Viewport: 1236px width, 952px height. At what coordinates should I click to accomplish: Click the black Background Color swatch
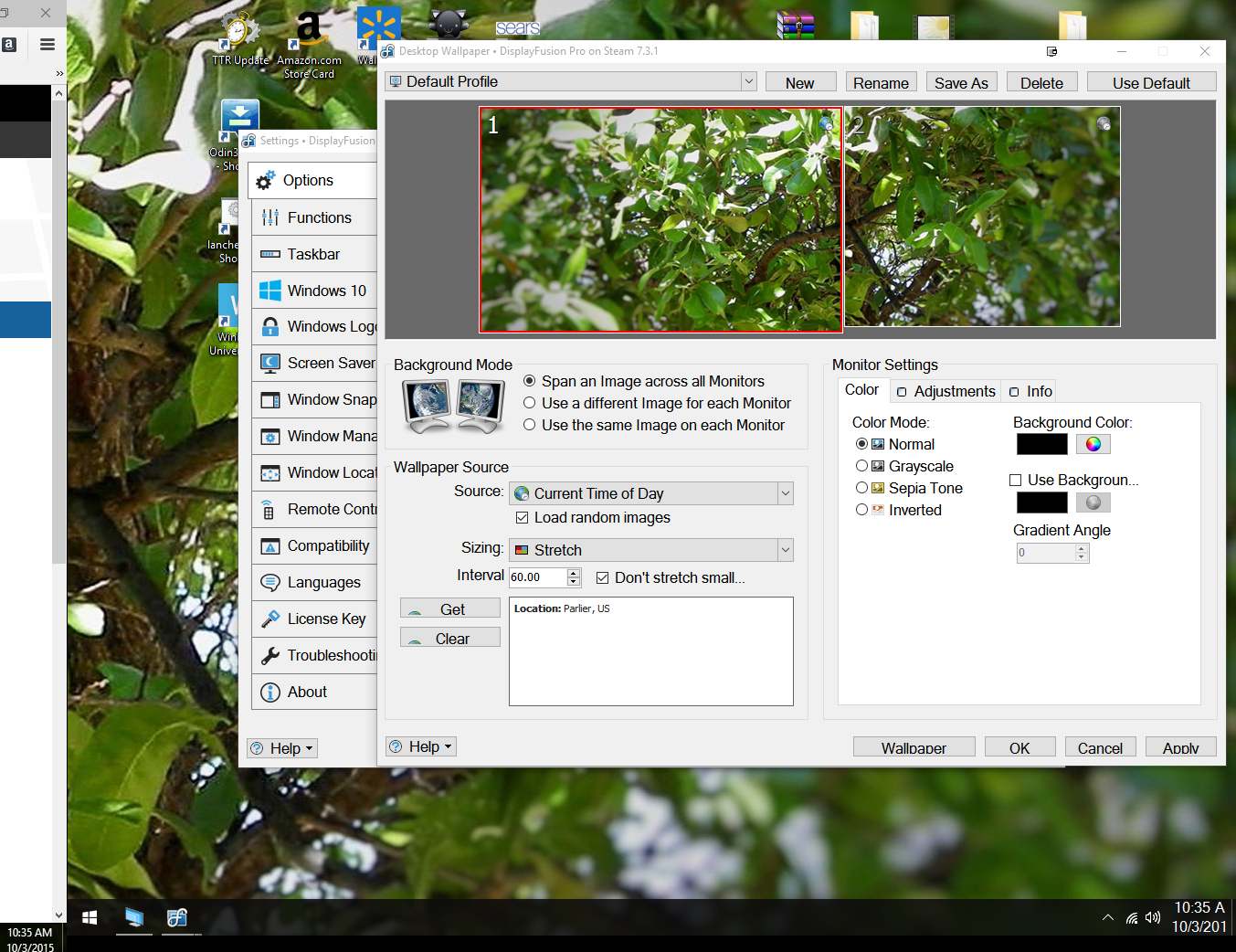click(x=1041, y=444)
